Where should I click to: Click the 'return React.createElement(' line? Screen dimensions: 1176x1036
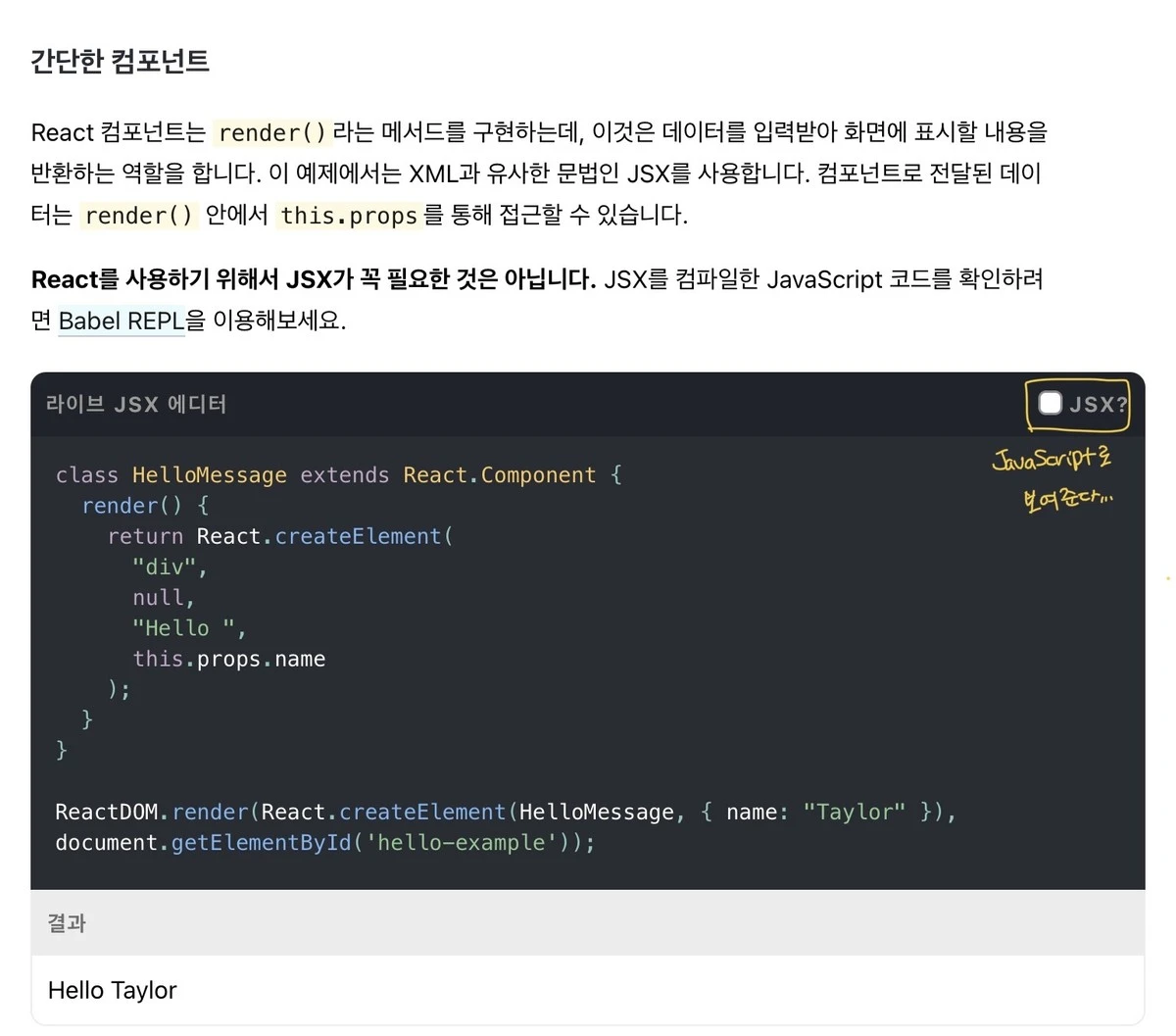(280, 536)
